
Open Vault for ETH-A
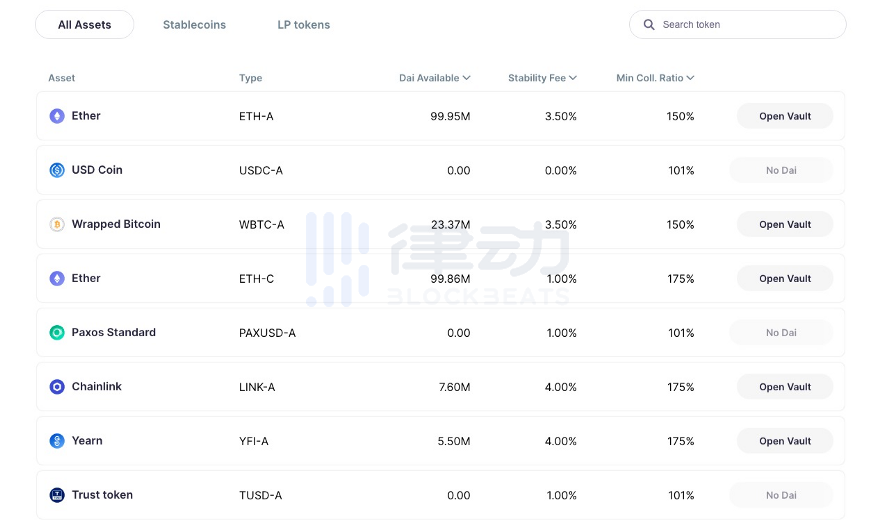pyautogui.click(x=785, y=116)
